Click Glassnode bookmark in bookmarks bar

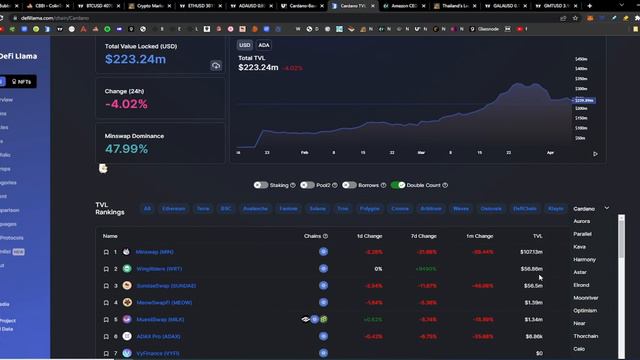point(485,29)
